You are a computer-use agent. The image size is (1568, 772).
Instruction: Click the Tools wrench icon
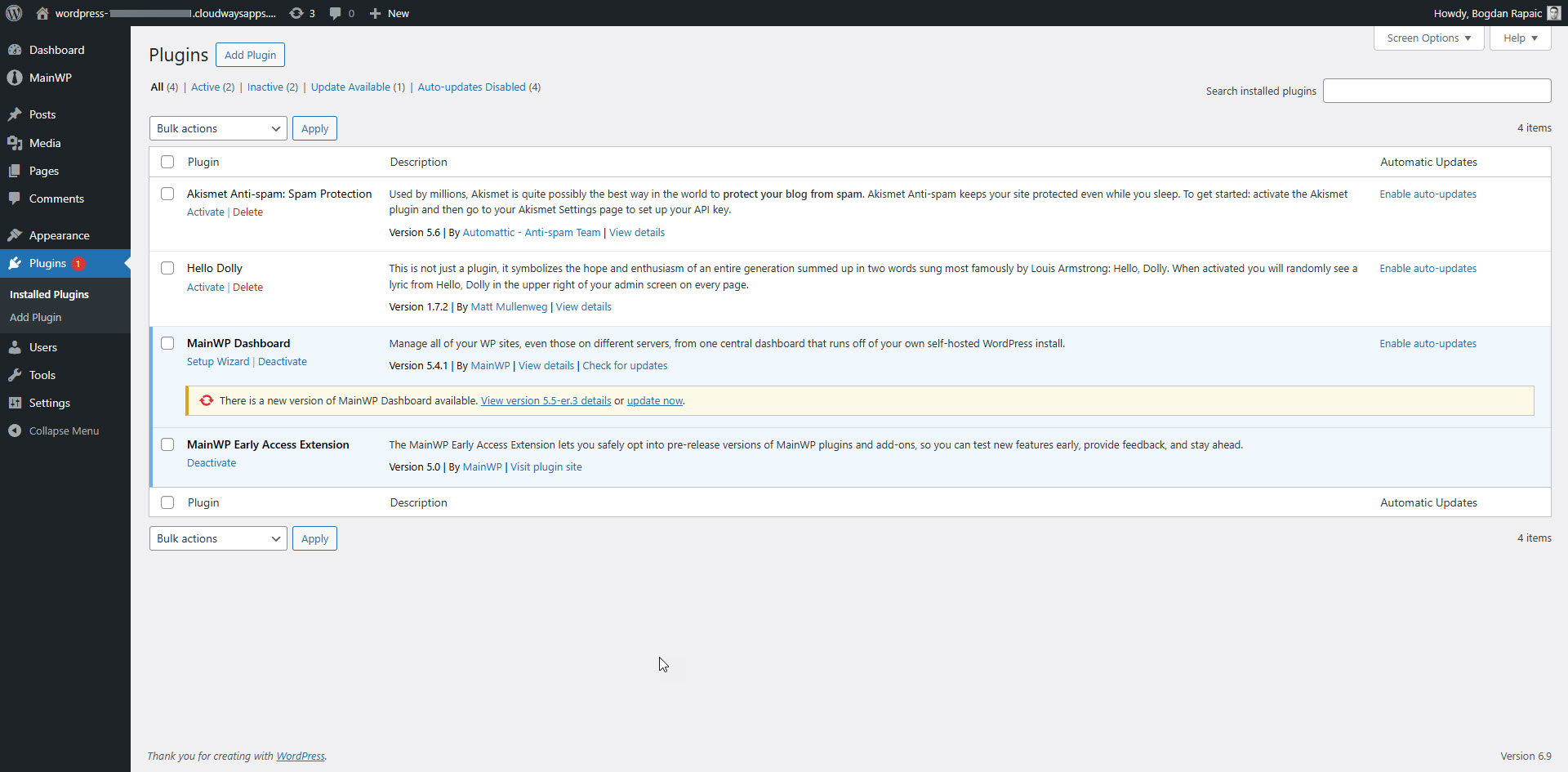[15, 375]
